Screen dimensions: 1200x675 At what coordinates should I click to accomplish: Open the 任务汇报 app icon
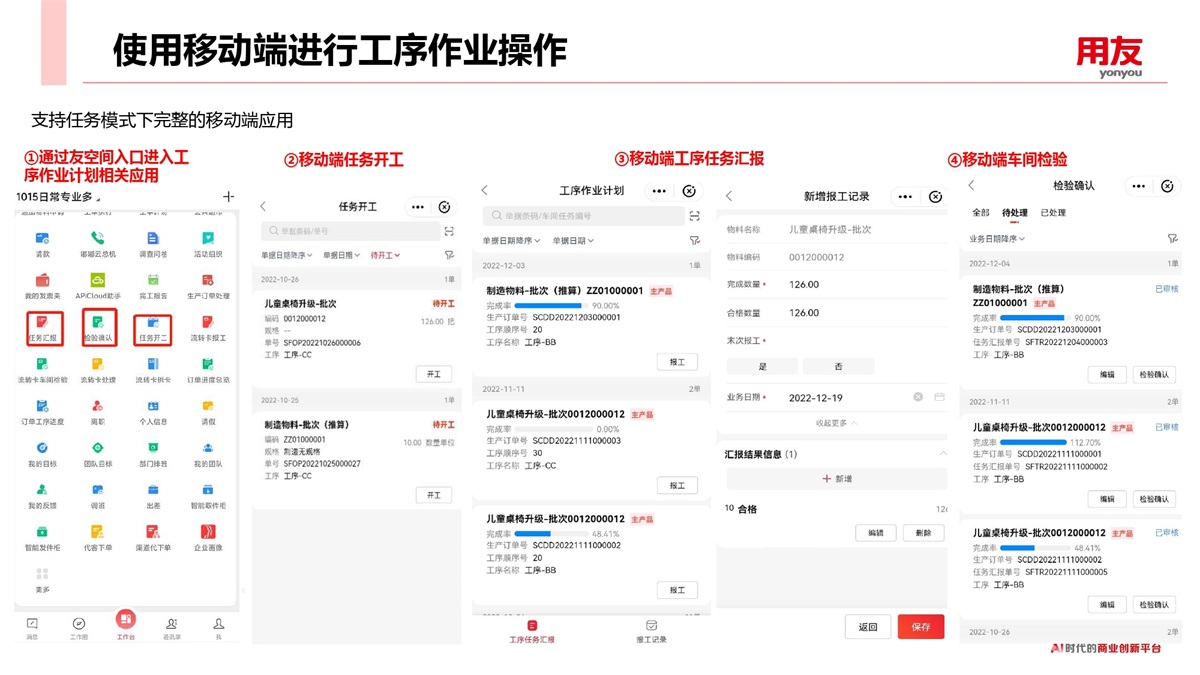pos(44,328)
